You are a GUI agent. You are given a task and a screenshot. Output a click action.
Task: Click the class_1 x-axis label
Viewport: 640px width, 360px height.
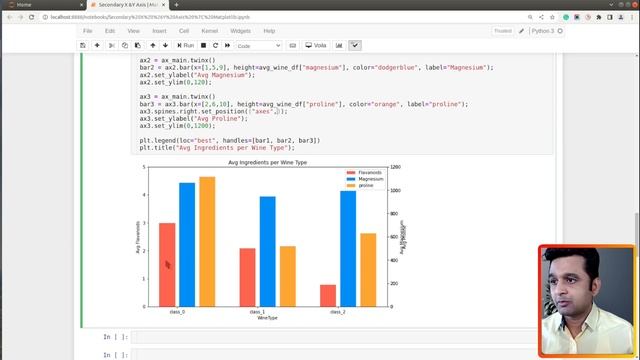257,312
